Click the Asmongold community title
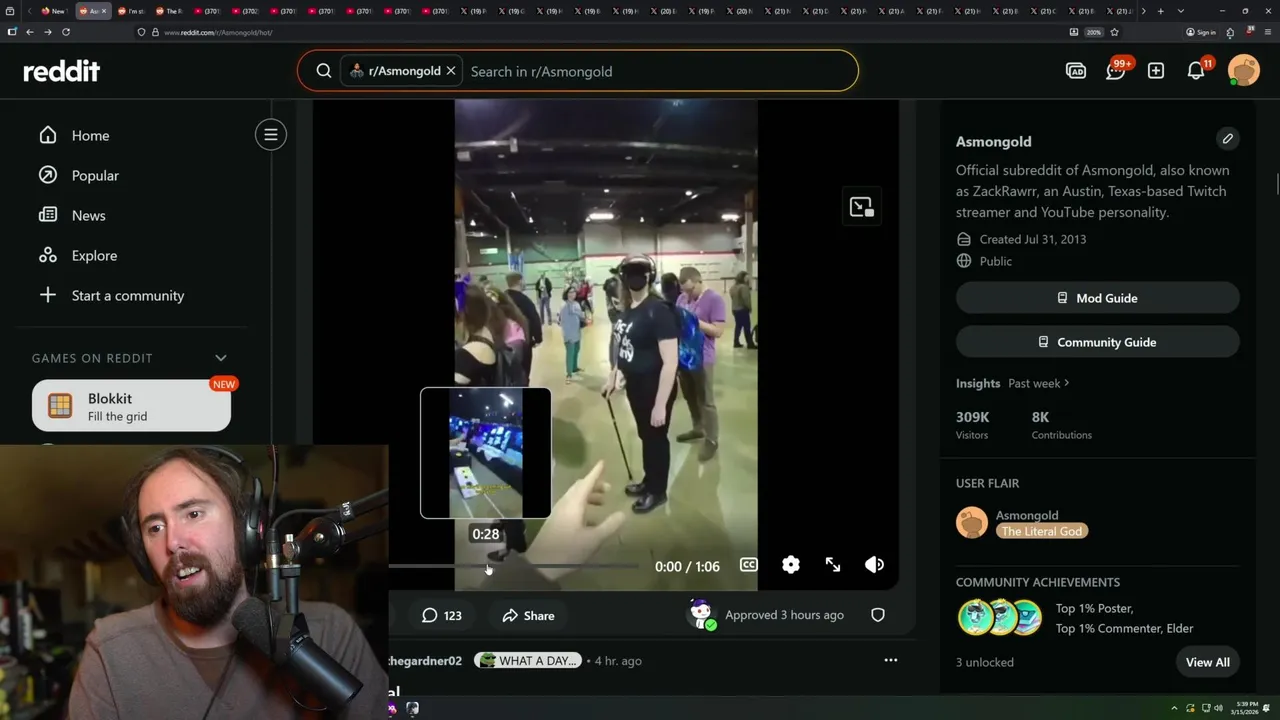Viewport: 1280px width, 720px height. [993, 141]
